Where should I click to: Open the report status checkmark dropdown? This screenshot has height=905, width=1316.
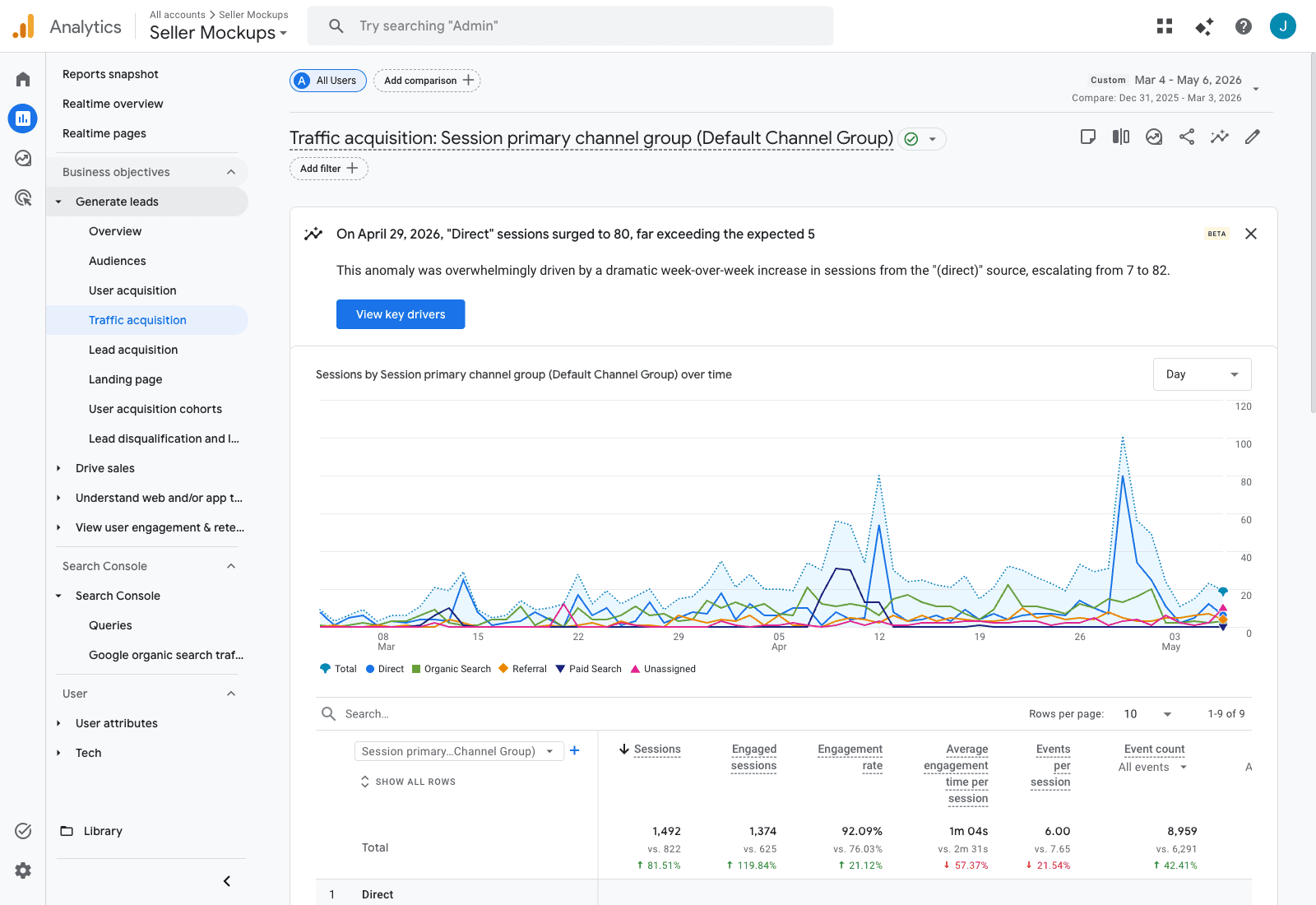click(922, 139)
